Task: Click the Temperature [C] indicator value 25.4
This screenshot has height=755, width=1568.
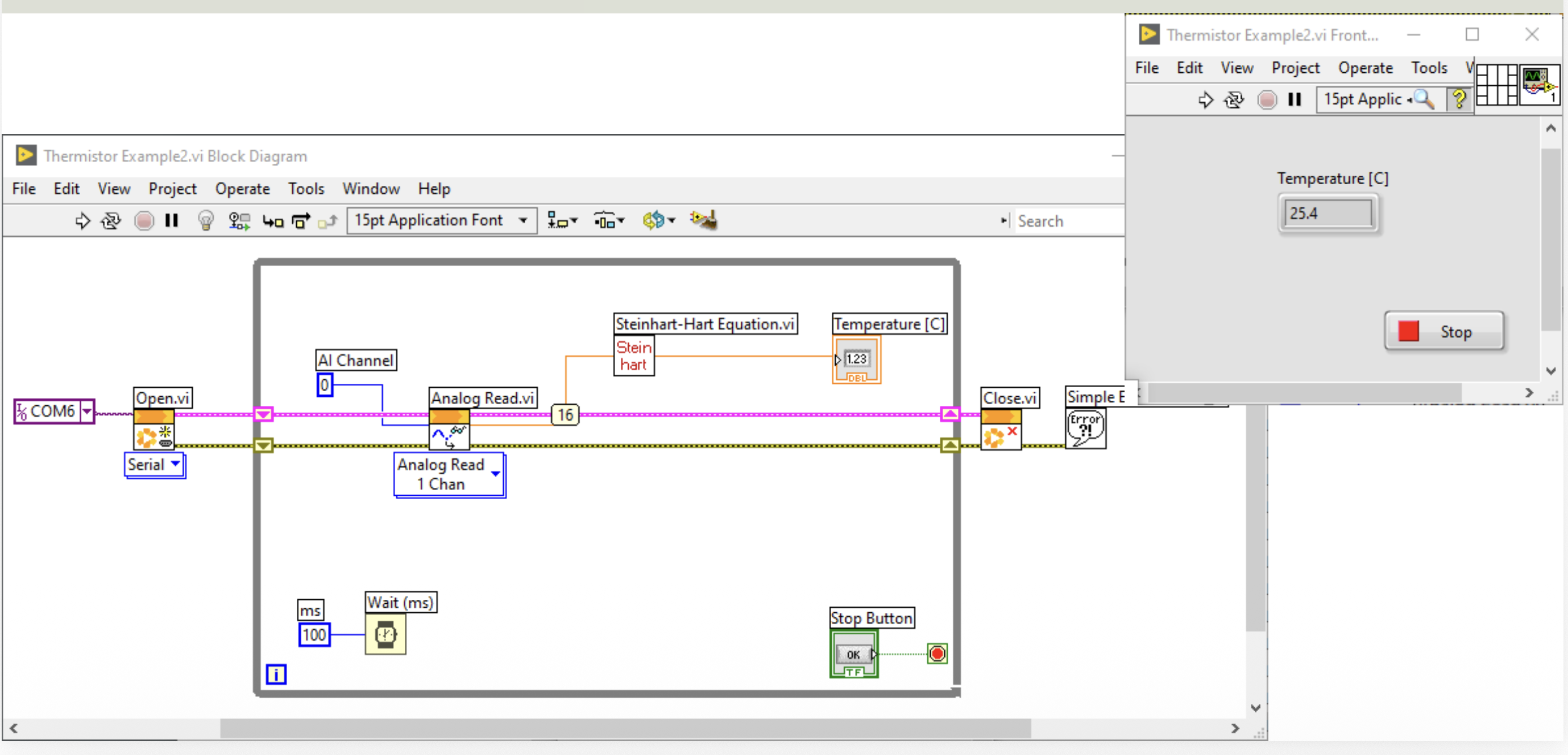Action: (1328, 214)
